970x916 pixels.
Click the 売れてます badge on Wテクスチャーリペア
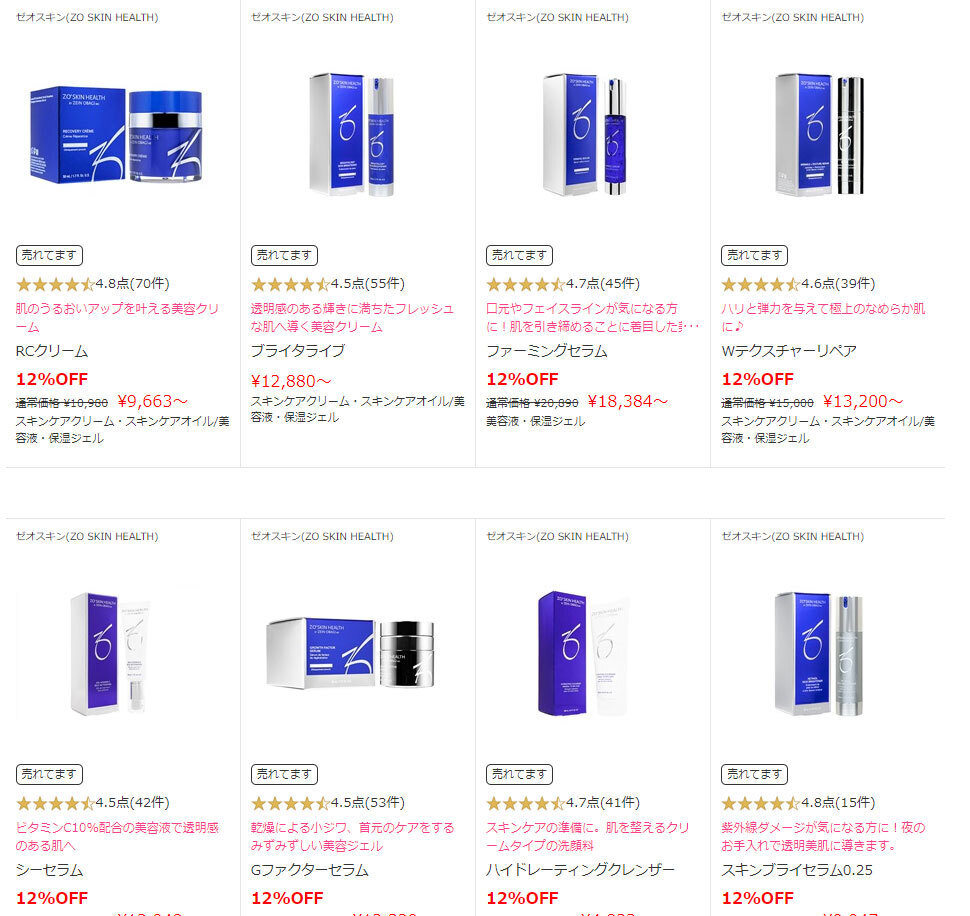coord(754,255)
